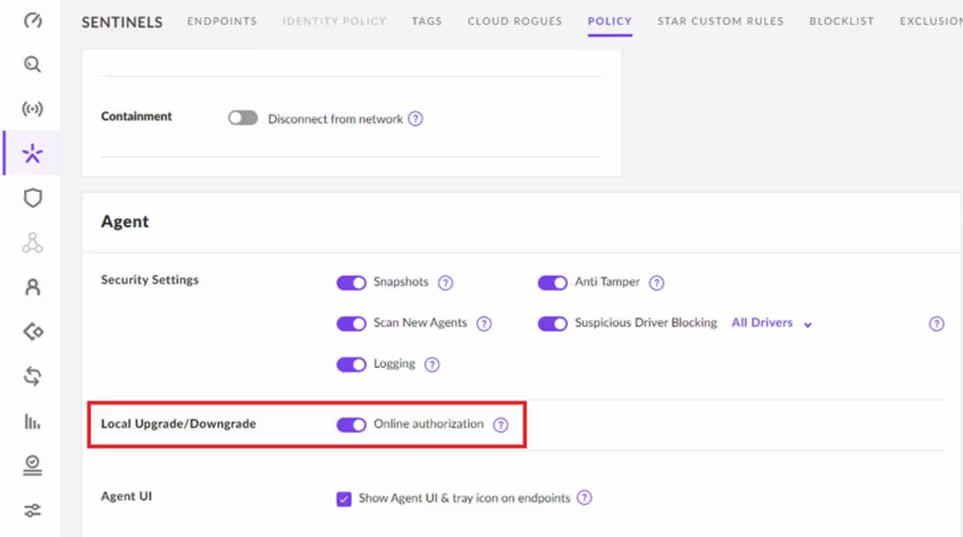Click the Agent section heading
This screenshot has height=537, width=963.
tap(125, 221)
